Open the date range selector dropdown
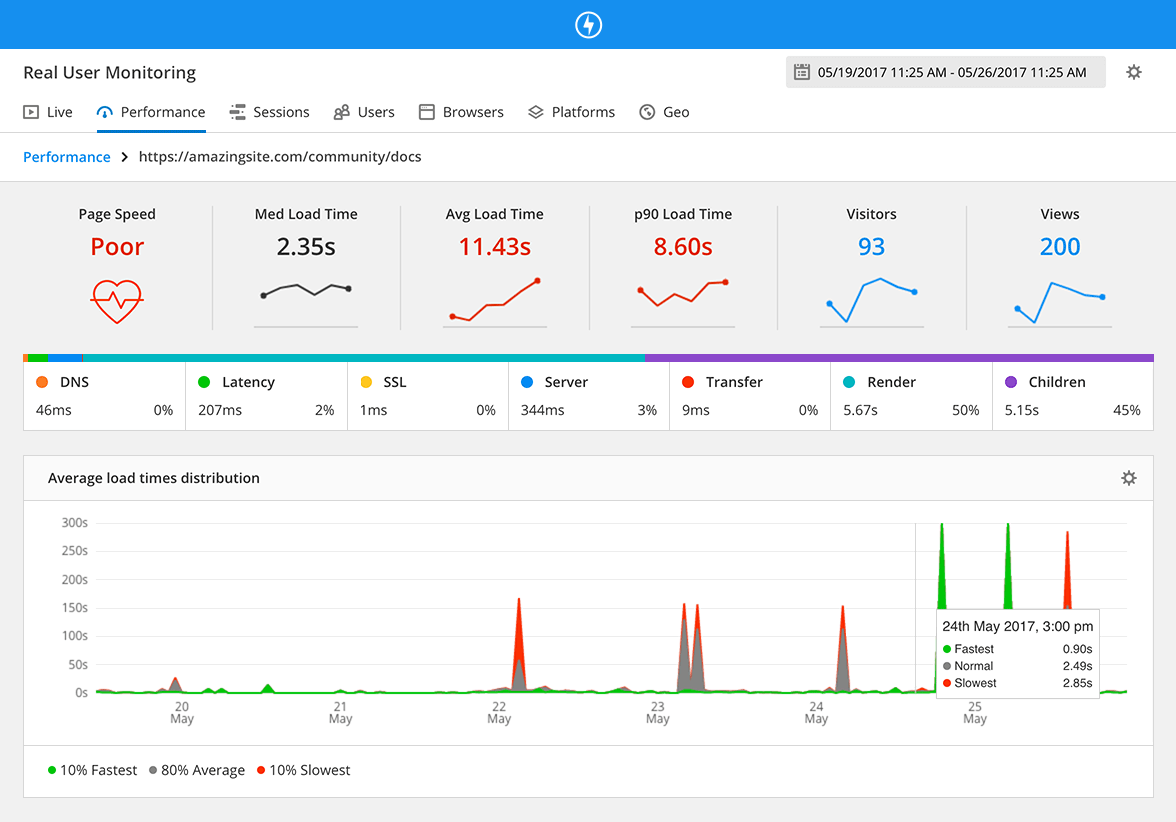This screenshot has height=822, width=1176. coord(945,72)
